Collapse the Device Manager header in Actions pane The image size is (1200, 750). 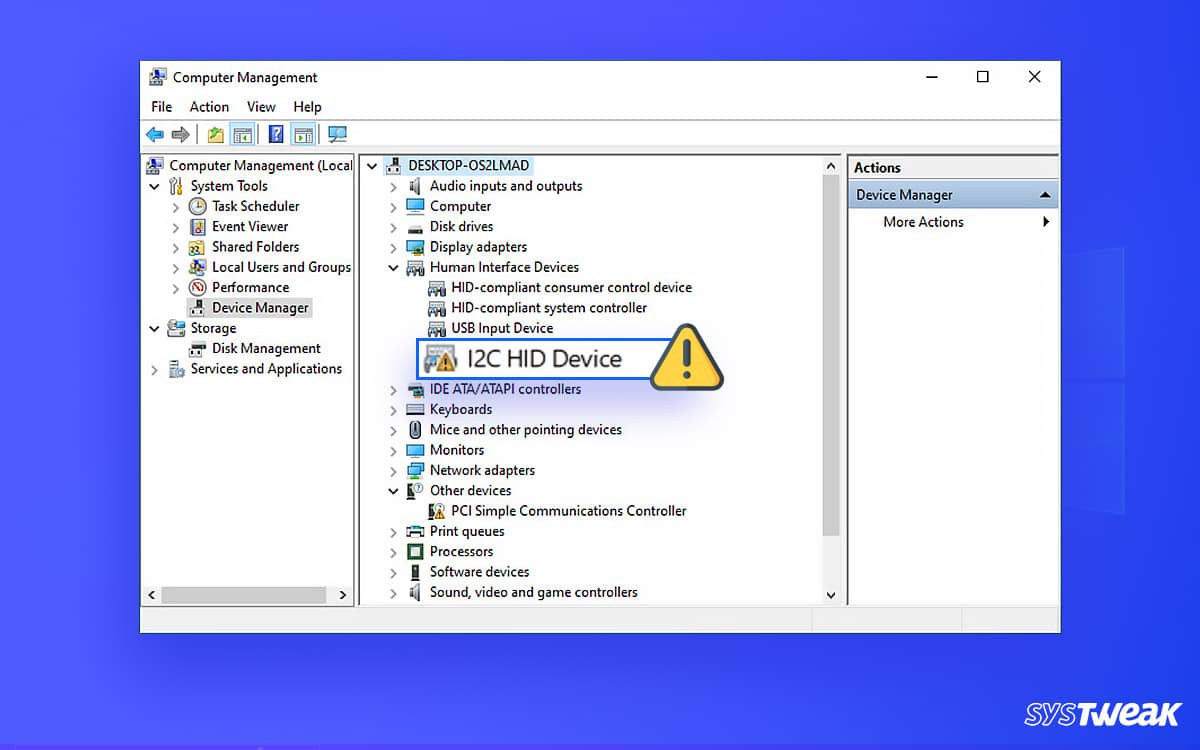(x=1047, y=194)
